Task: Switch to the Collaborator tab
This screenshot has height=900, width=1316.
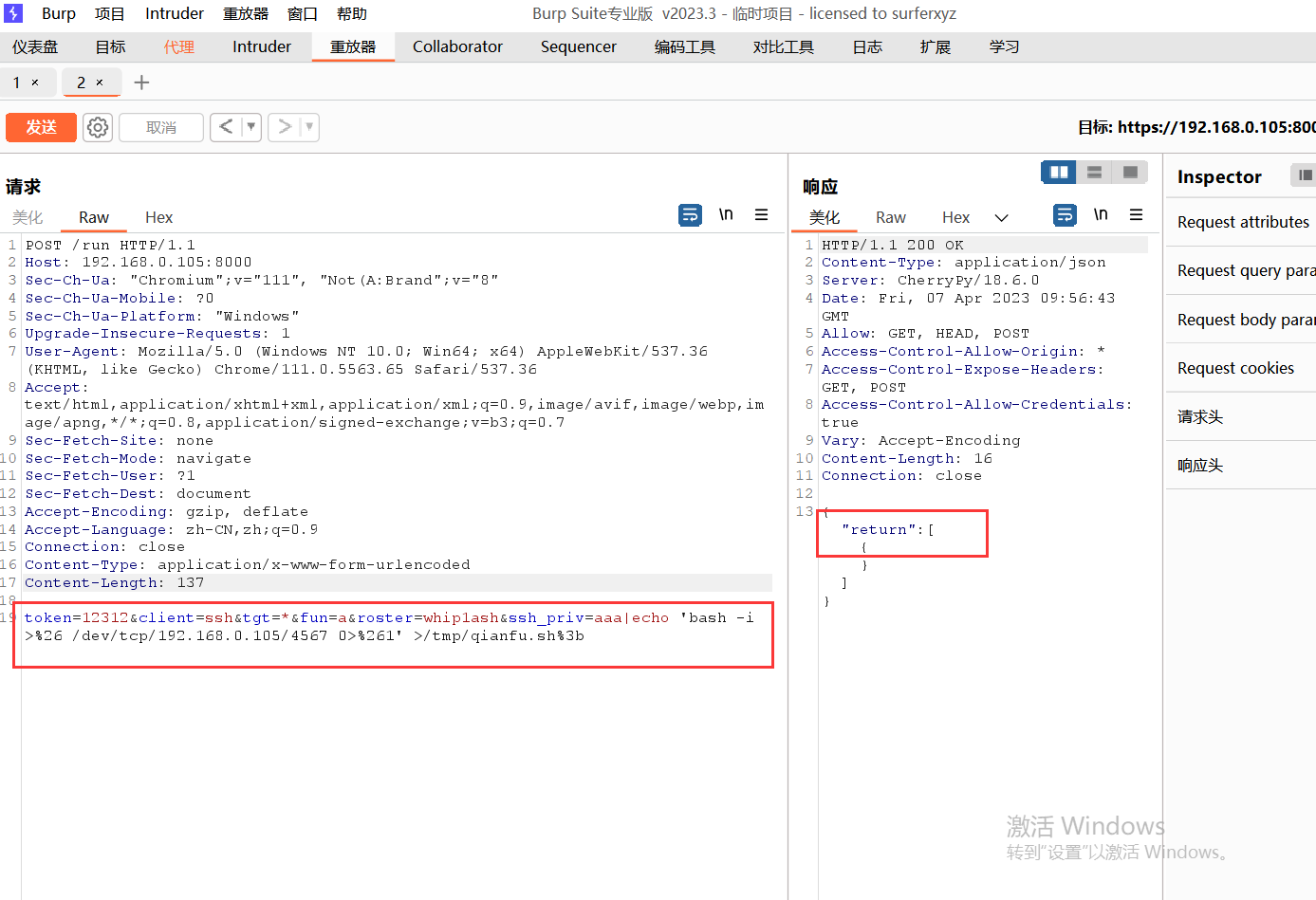Action: [x=457, y=46]
